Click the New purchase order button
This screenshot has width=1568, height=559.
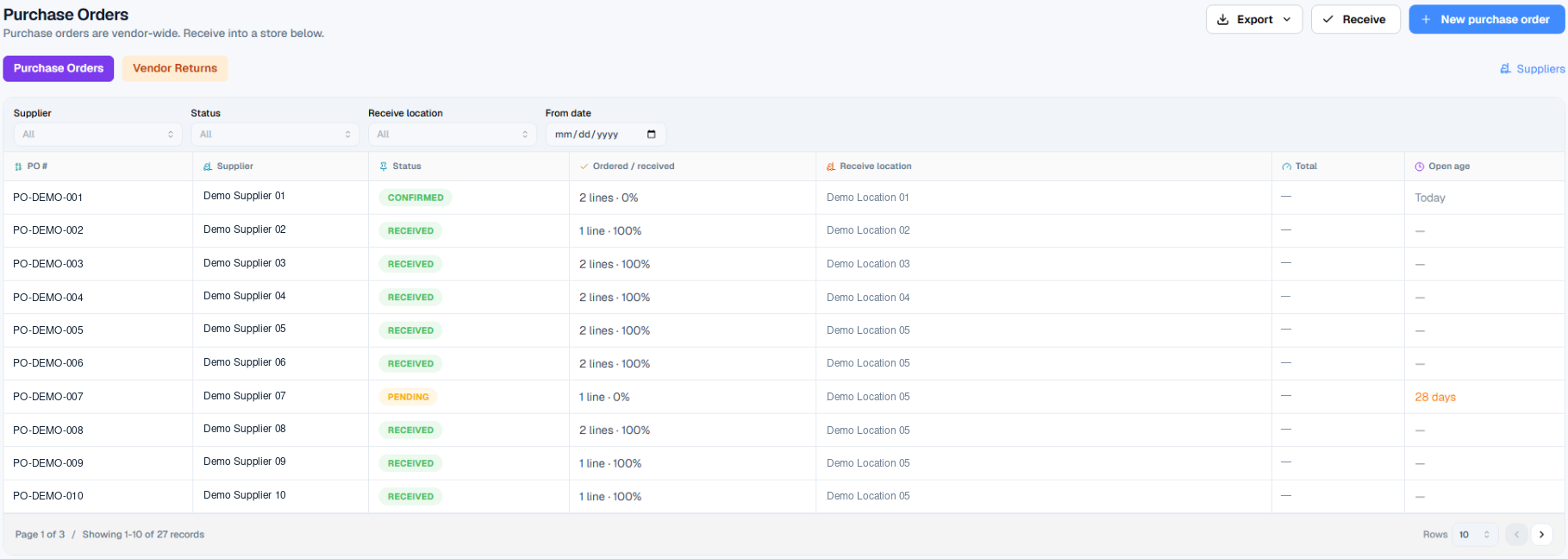(1486, 19)
